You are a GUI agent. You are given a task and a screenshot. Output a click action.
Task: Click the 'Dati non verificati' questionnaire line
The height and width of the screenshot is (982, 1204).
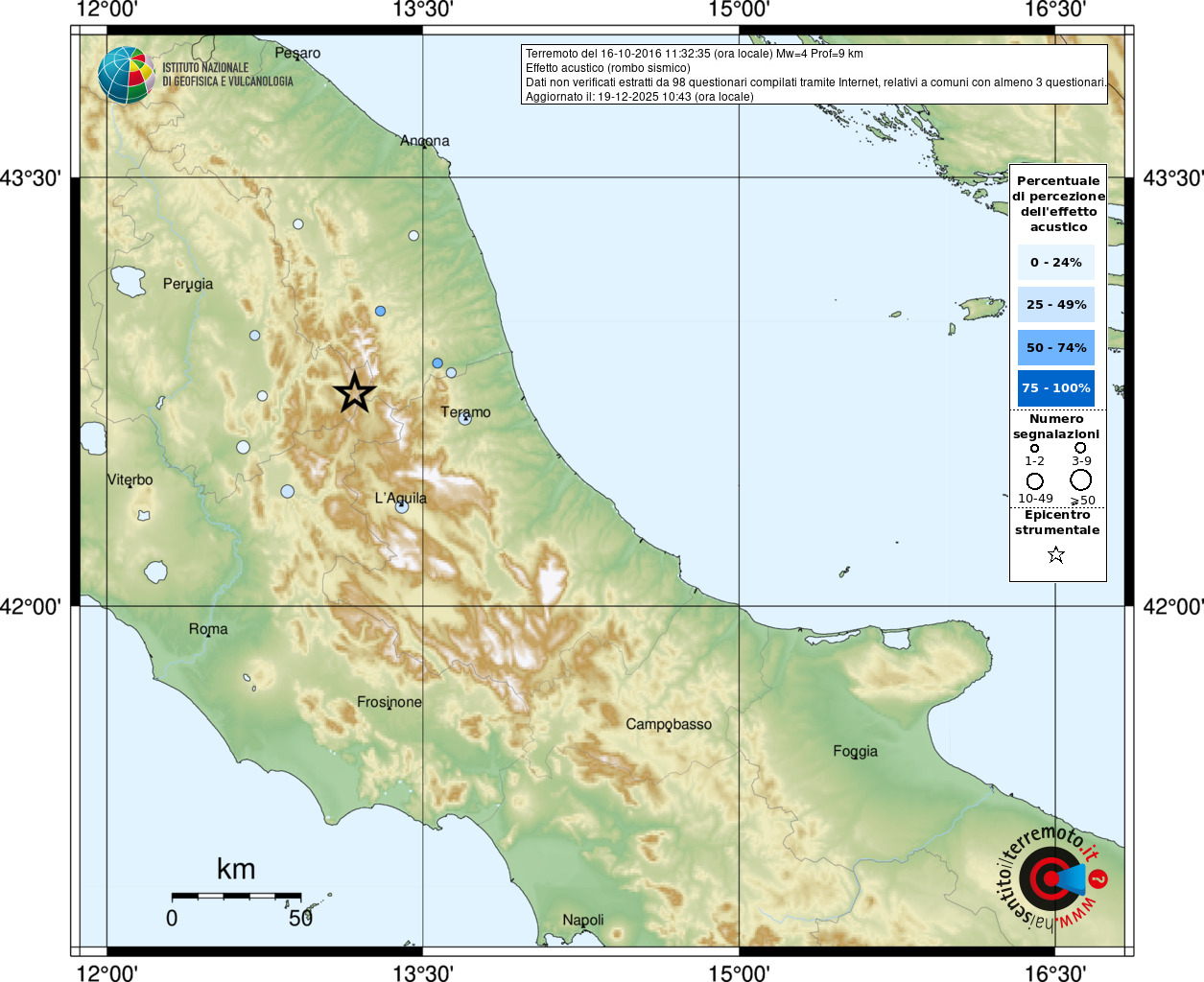pos(815,82)
